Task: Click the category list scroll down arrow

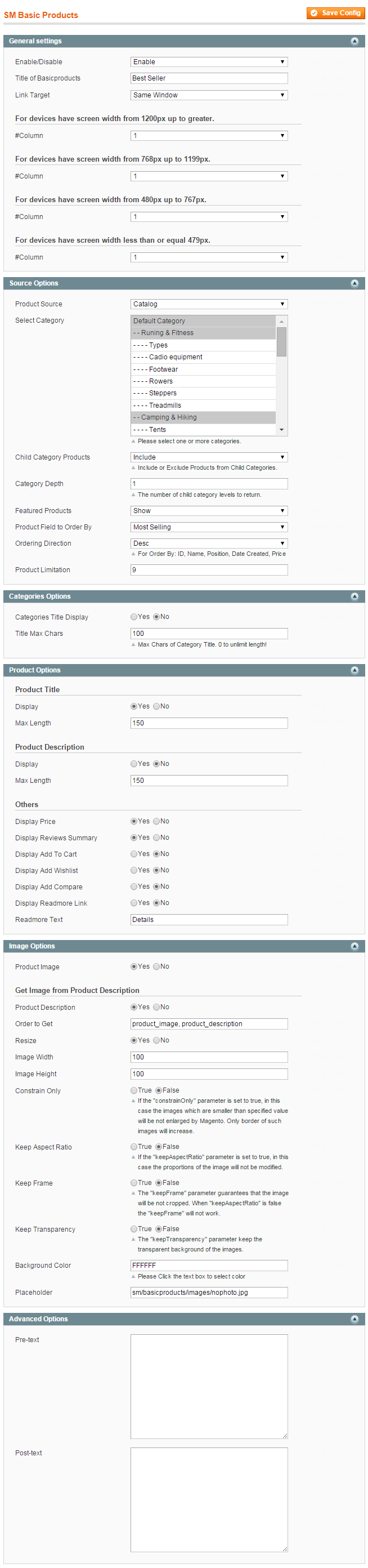Action: [281, 430]
